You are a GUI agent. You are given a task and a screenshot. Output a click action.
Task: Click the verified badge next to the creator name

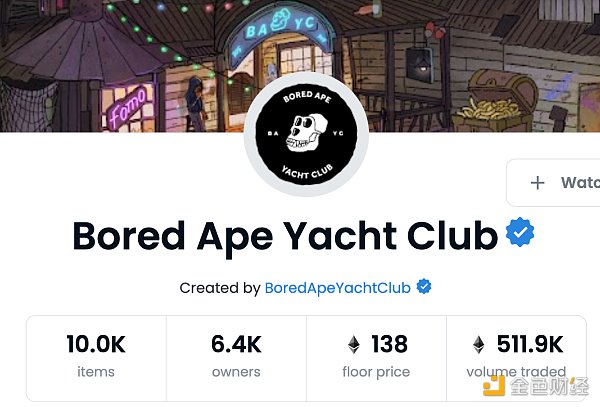pyautogui.click(x=424, y=287)
